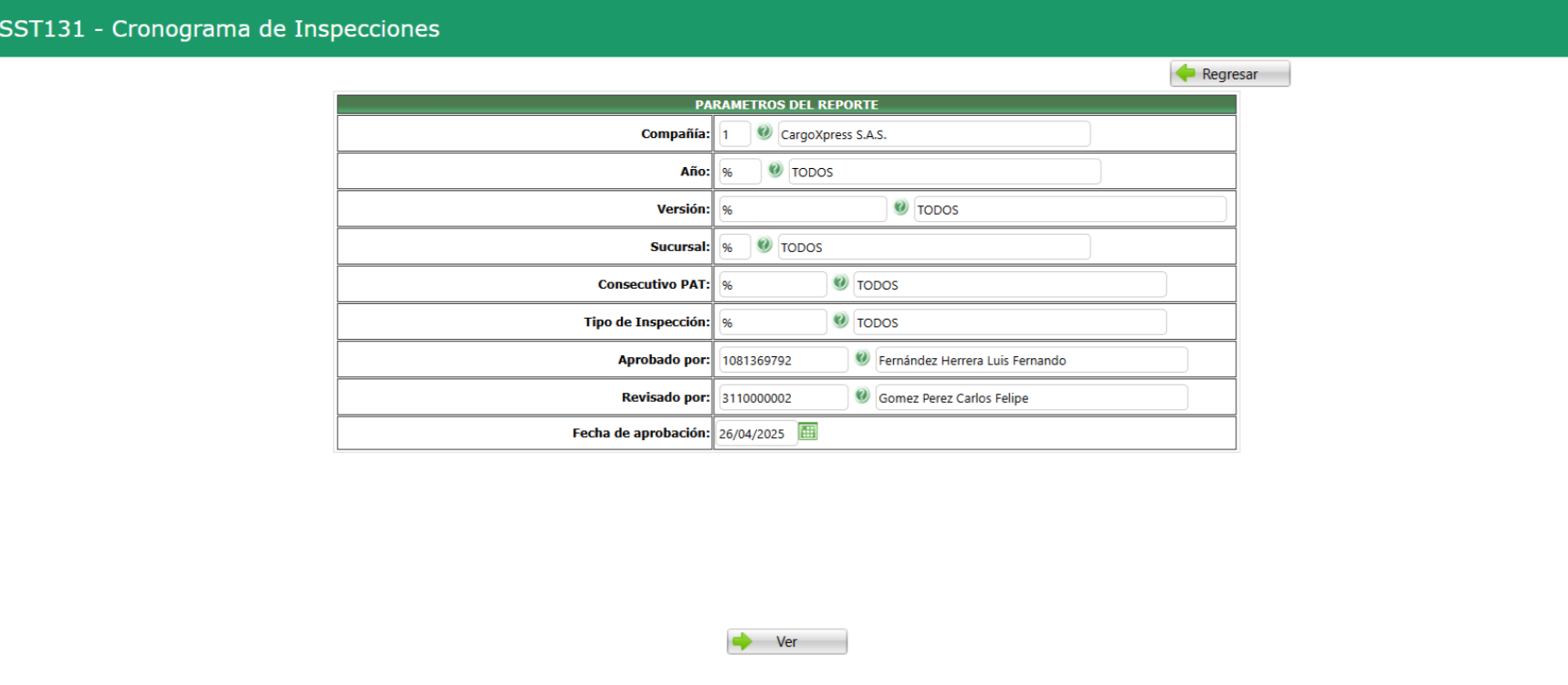Open the Fecha de aprobación calendar picker

(808, 431)
